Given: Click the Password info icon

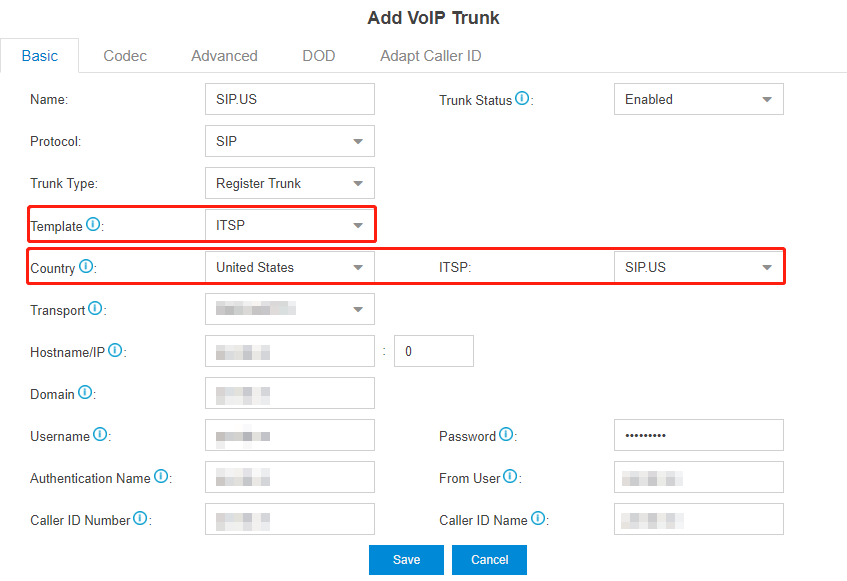Looking at the screenshot, I should point(506,434).
